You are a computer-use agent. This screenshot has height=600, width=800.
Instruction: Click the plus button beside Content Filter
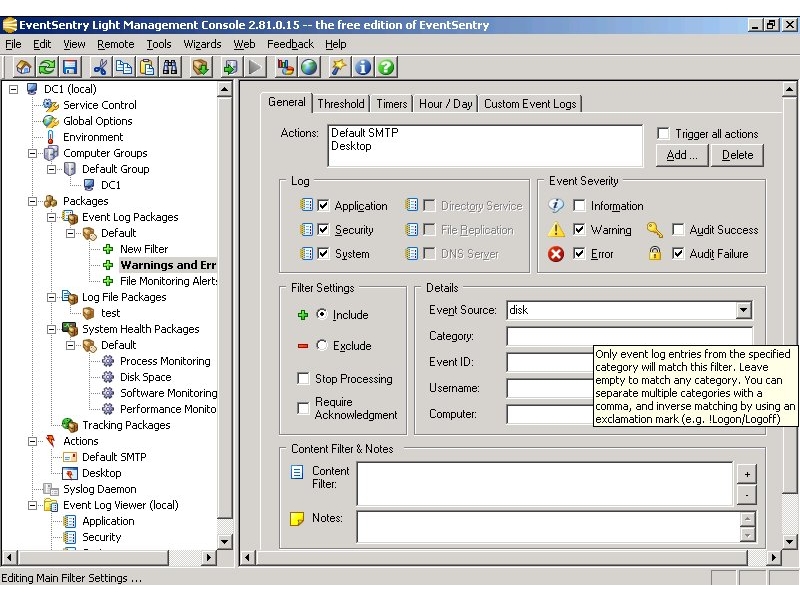point(747,474)
